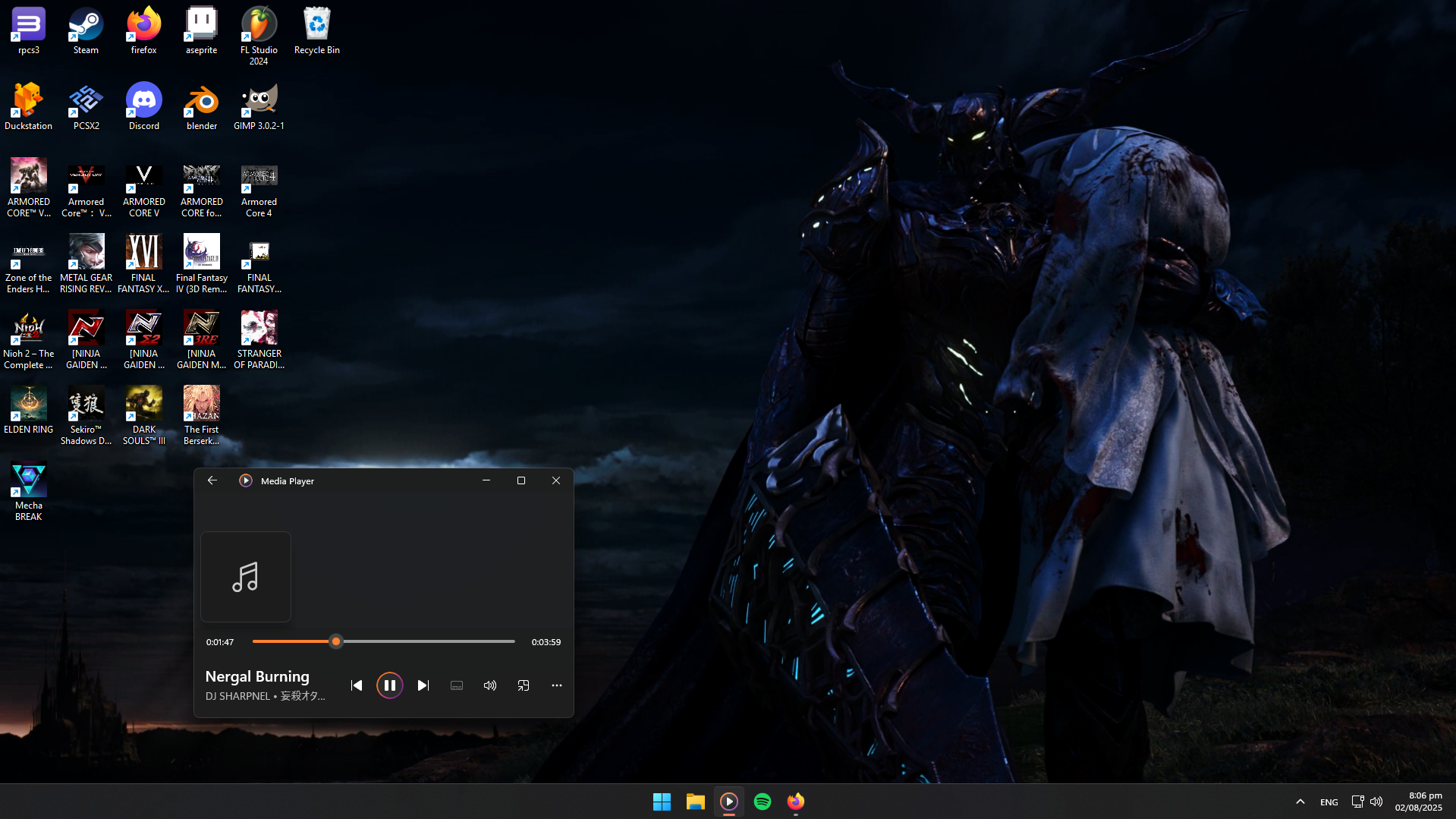The image size is (1456, 819).
Task: Select the aseprite desktop icon
Action: 201,31
